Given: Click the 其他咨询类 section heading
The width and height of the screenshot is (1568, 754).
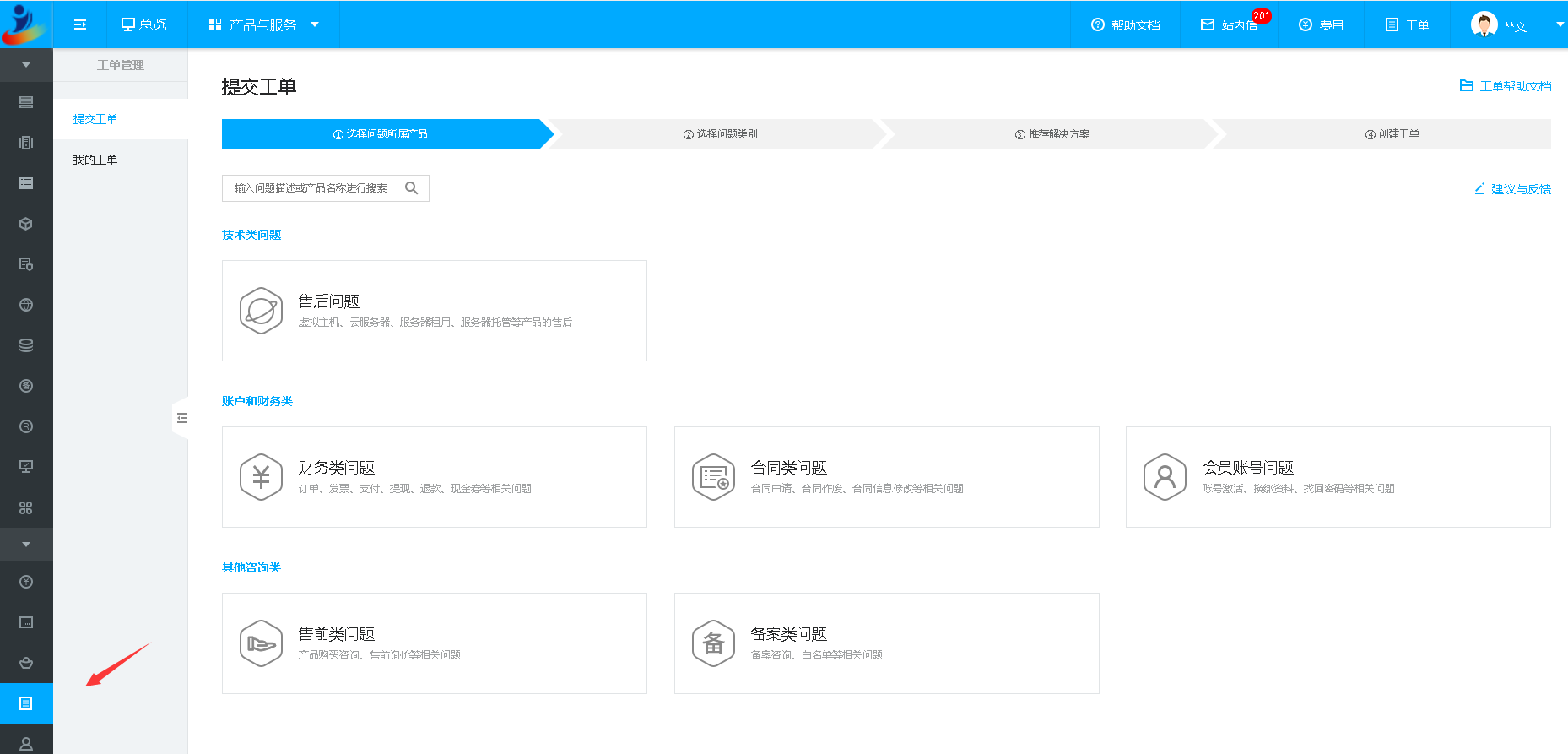Looking at the screenshot, I should [x=251, y=567].
